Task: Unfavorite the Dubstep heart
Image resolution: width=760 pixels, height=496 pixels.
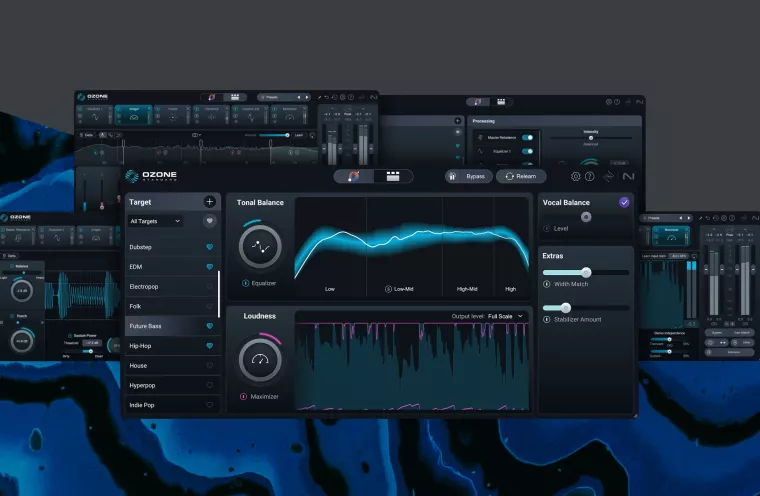Action: tap(209, 247)
